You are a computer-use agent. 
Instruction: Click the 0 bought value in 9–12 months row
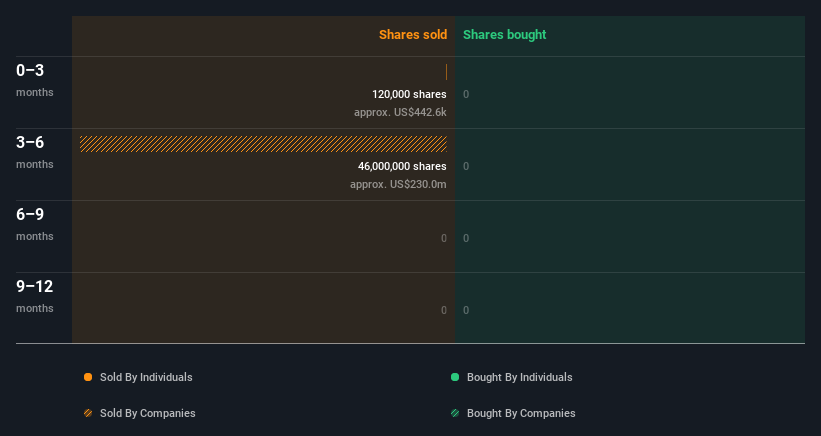point(466,310)
